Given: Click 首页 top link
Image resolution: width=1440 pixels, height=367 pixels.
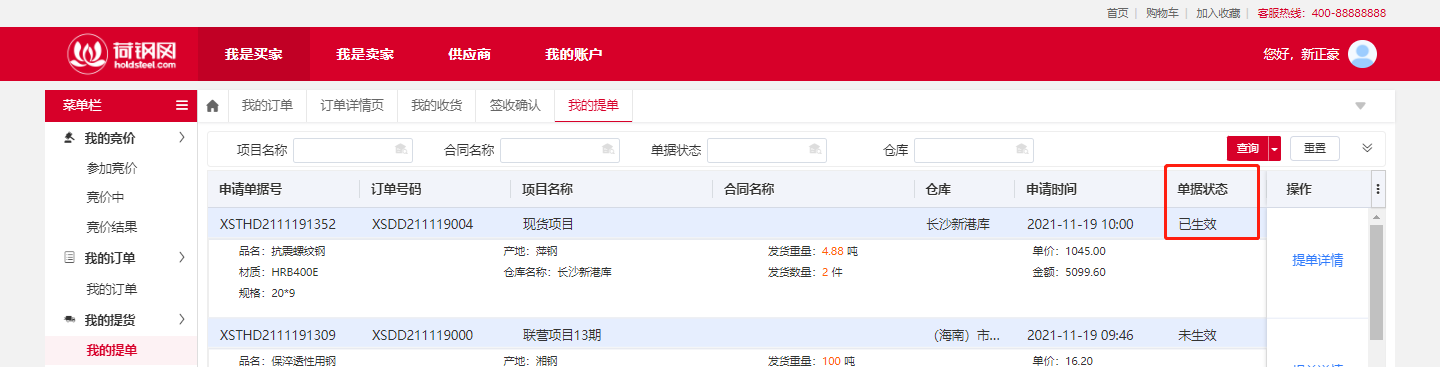Looking at the screenshot, I should pos(1117,13).
